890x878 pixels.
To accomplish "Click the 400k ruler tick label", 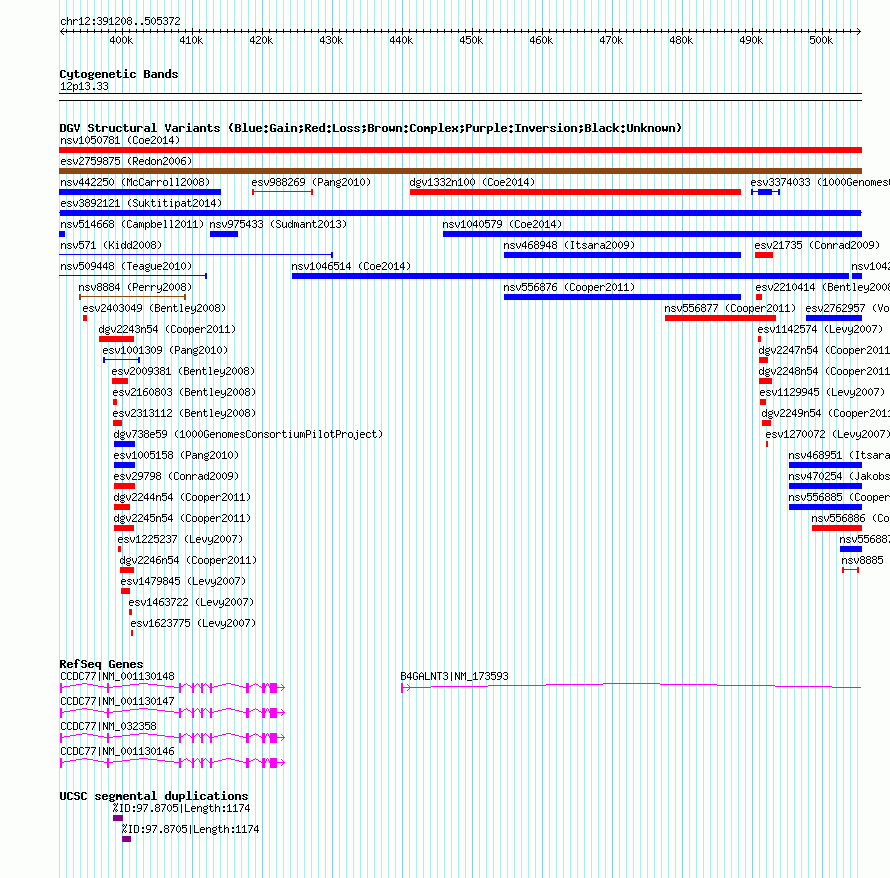I will [121, 40].
